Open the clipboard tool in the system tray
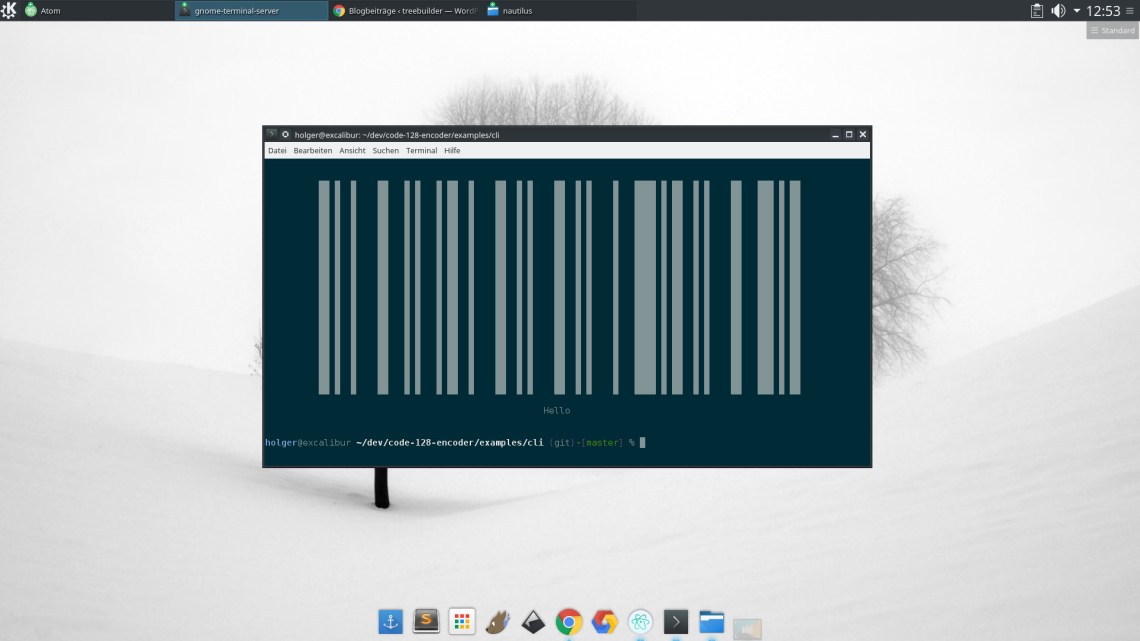 [1036, 10]
